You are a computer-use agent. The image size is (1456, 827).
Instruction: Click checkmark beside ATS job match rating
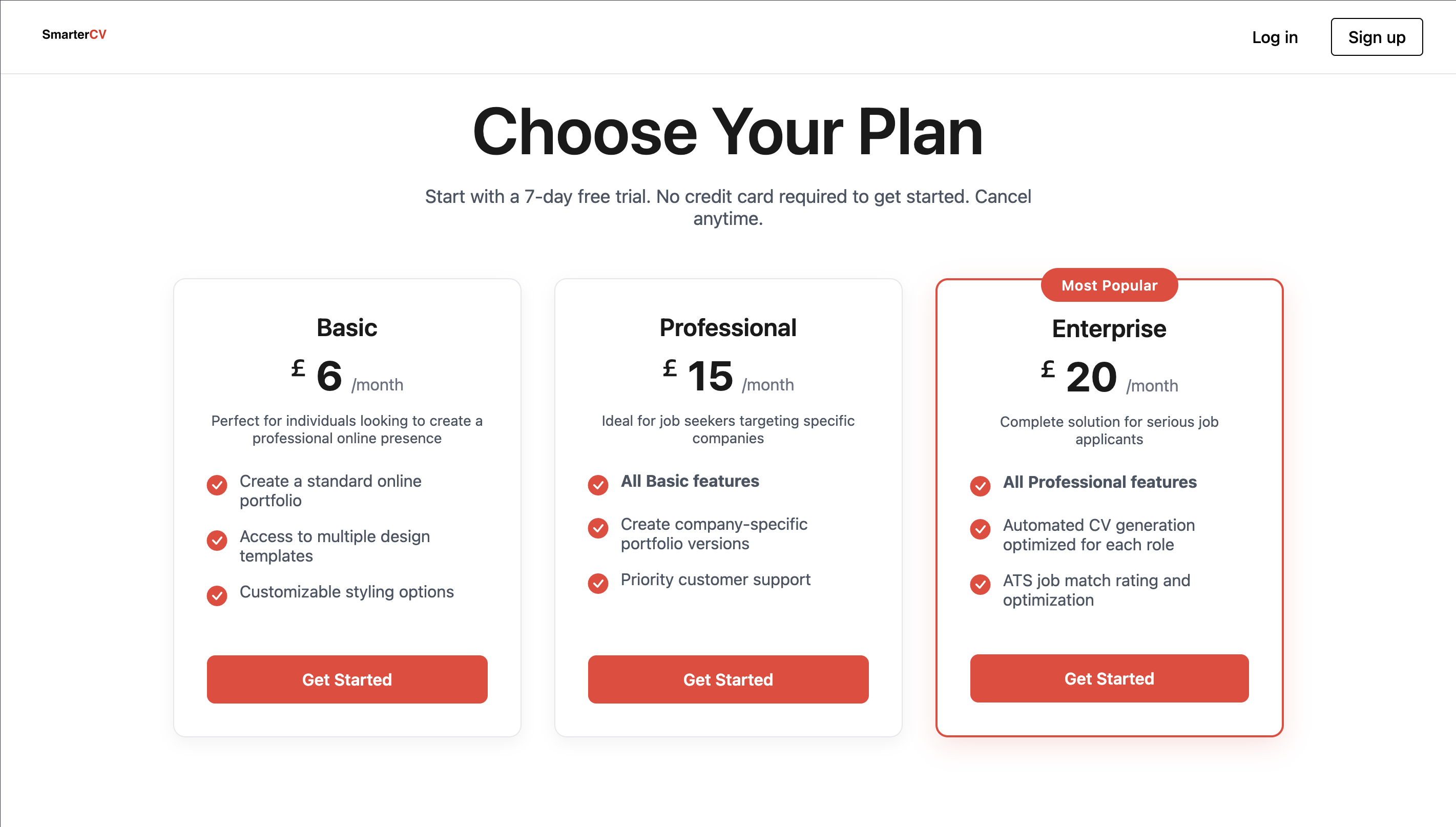980,585
